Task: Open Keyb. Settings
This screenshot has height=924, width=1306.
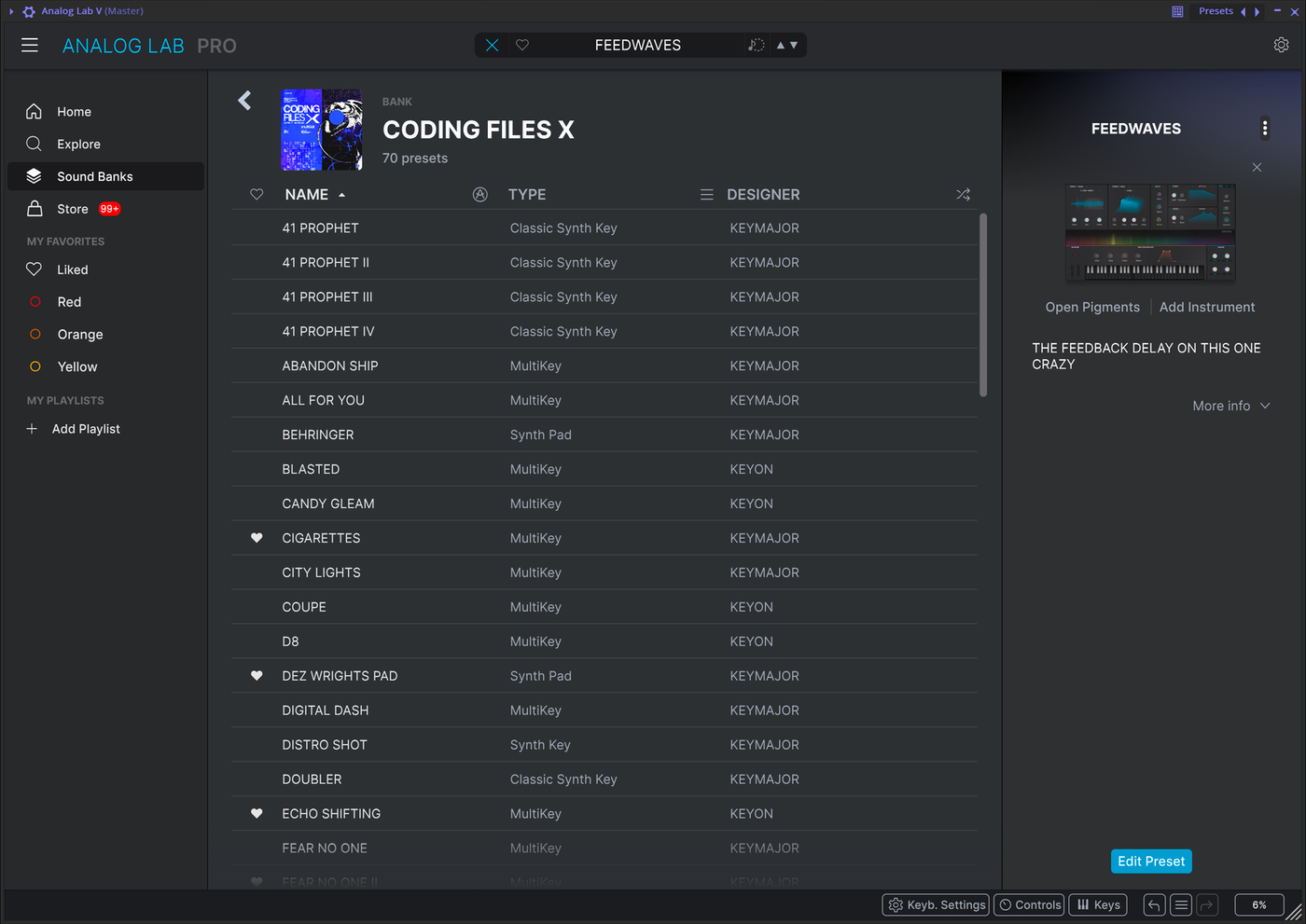Action: pyautogui.click(x=935, y=905)
